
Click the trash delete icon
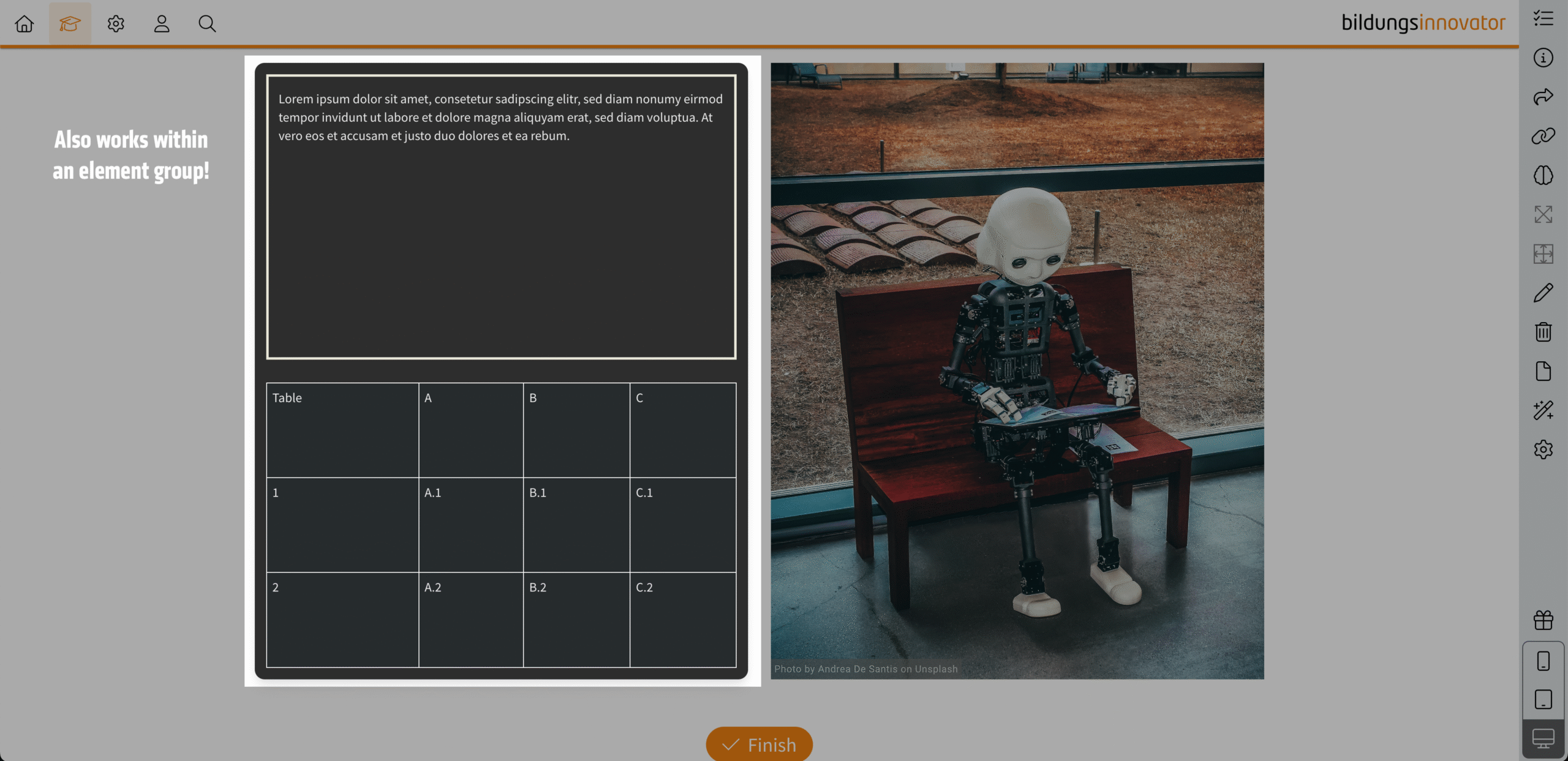[x=1543, y=332]
